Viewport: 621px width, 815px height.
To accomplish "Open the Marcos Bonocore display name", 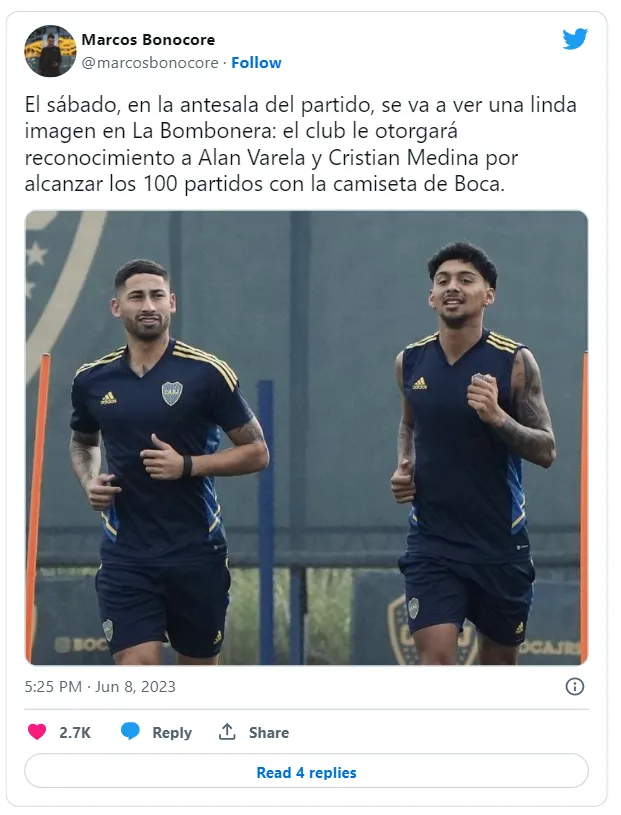I will pyautogui.click(x=148, y=40).
